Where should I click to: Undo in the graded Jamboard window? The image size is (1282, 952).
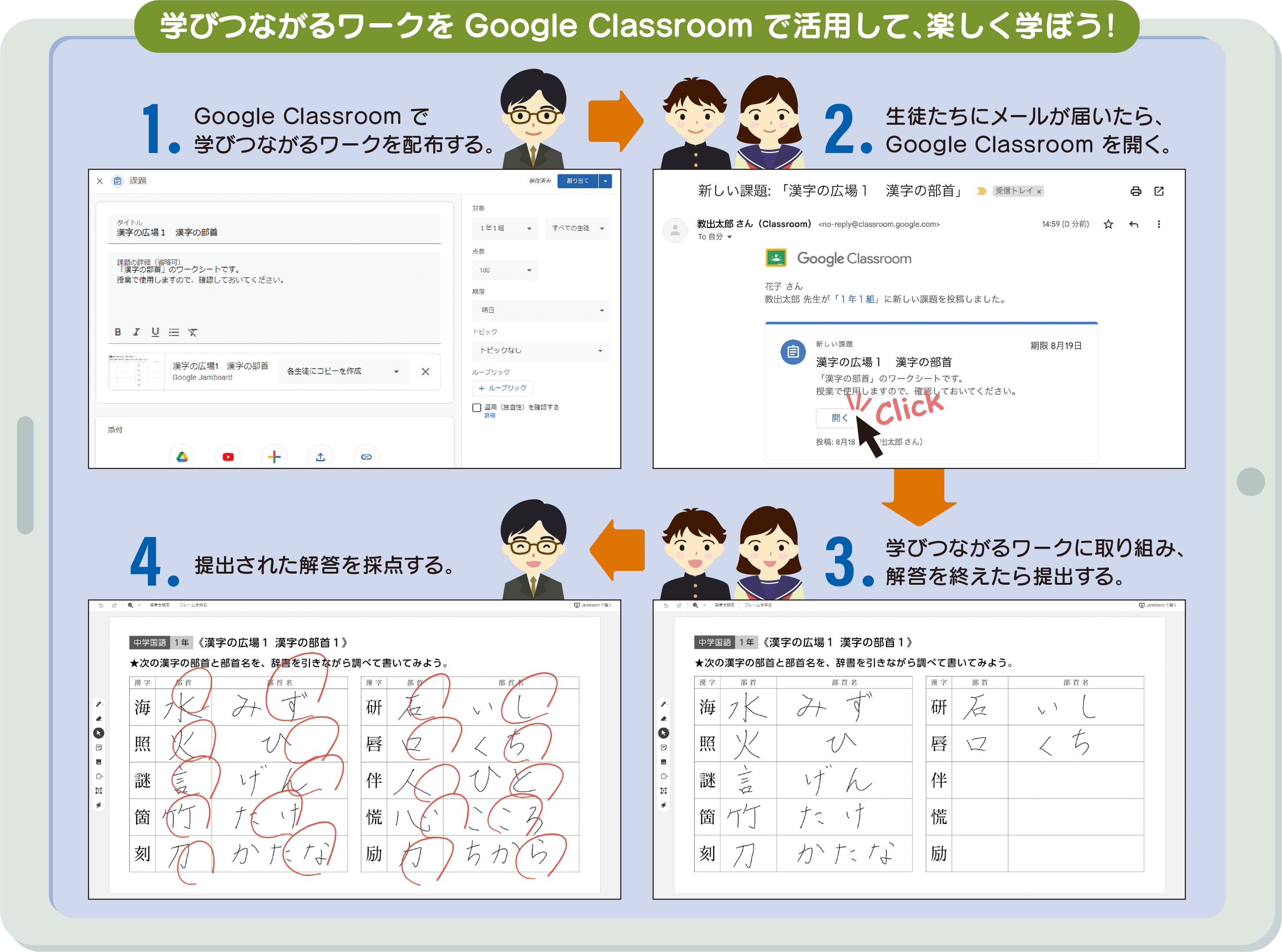click(x=101, y=605)
